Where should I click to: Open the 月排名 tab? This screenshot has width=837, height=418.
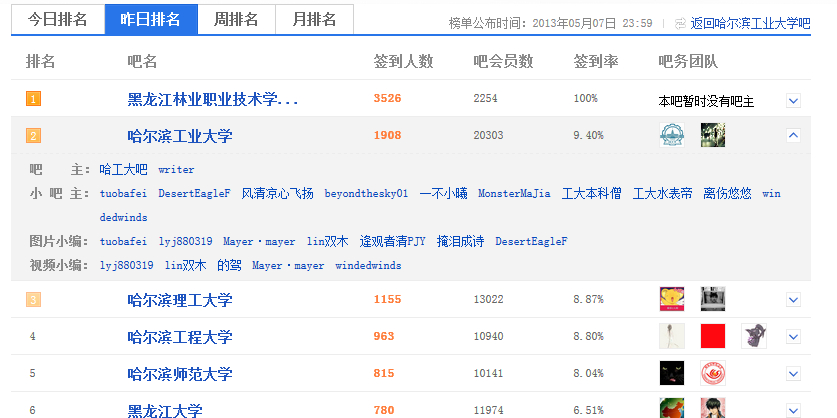point(314,20)
